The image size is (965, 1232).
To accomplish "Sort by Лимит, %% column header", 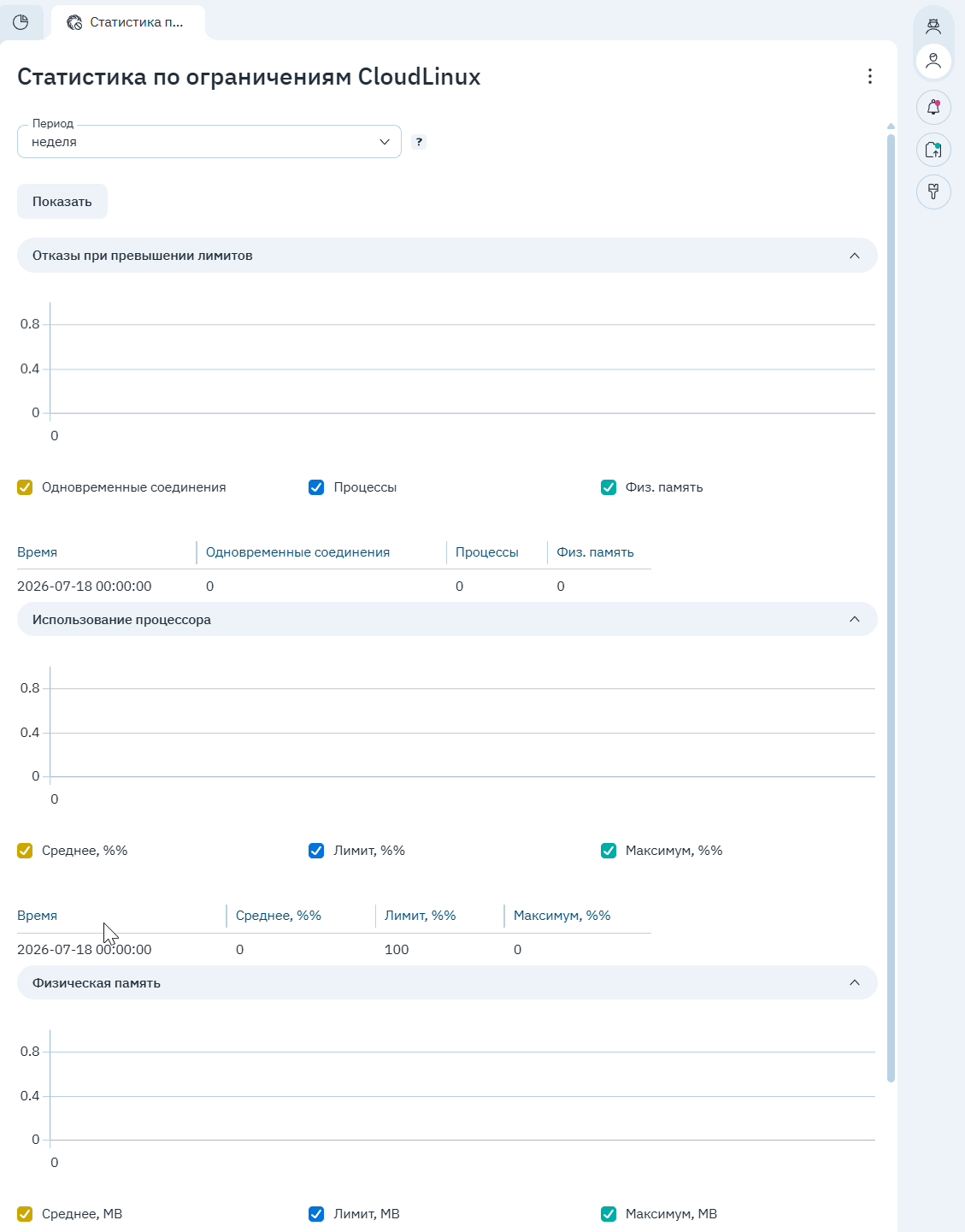I will click(420, 916).
